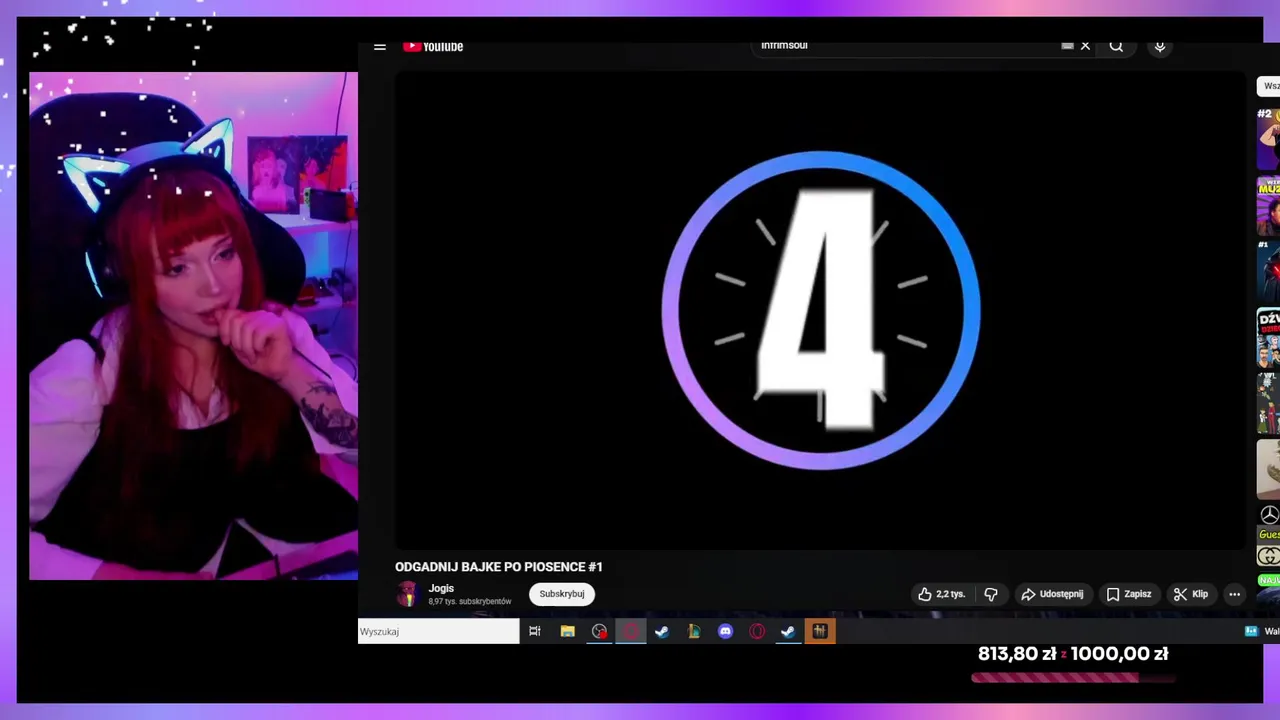Open the on-screen keyboard in search box
1280x720 pixels.
pyautogui.click(x=1067, y=46)
